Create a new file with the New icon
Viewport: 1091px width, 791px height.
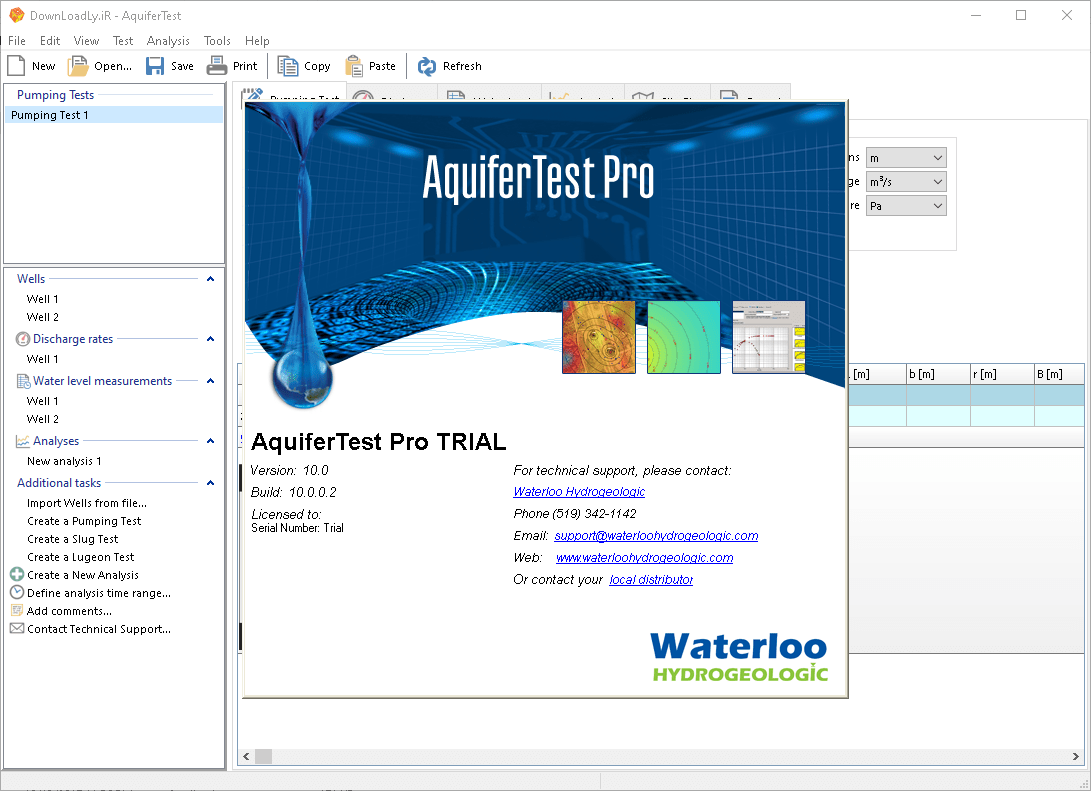click(14, 65)
